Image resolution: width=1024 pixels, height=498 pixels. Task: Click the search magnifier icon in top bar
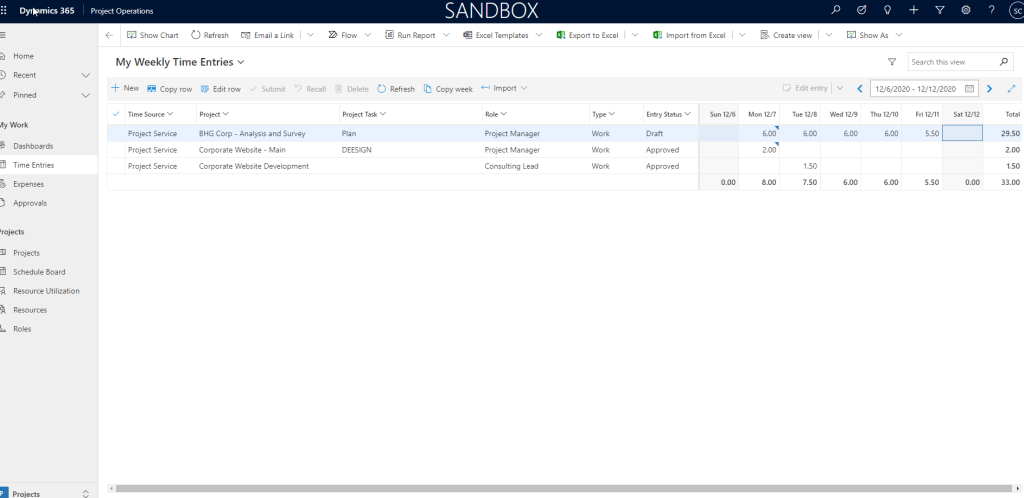(837, 10)
